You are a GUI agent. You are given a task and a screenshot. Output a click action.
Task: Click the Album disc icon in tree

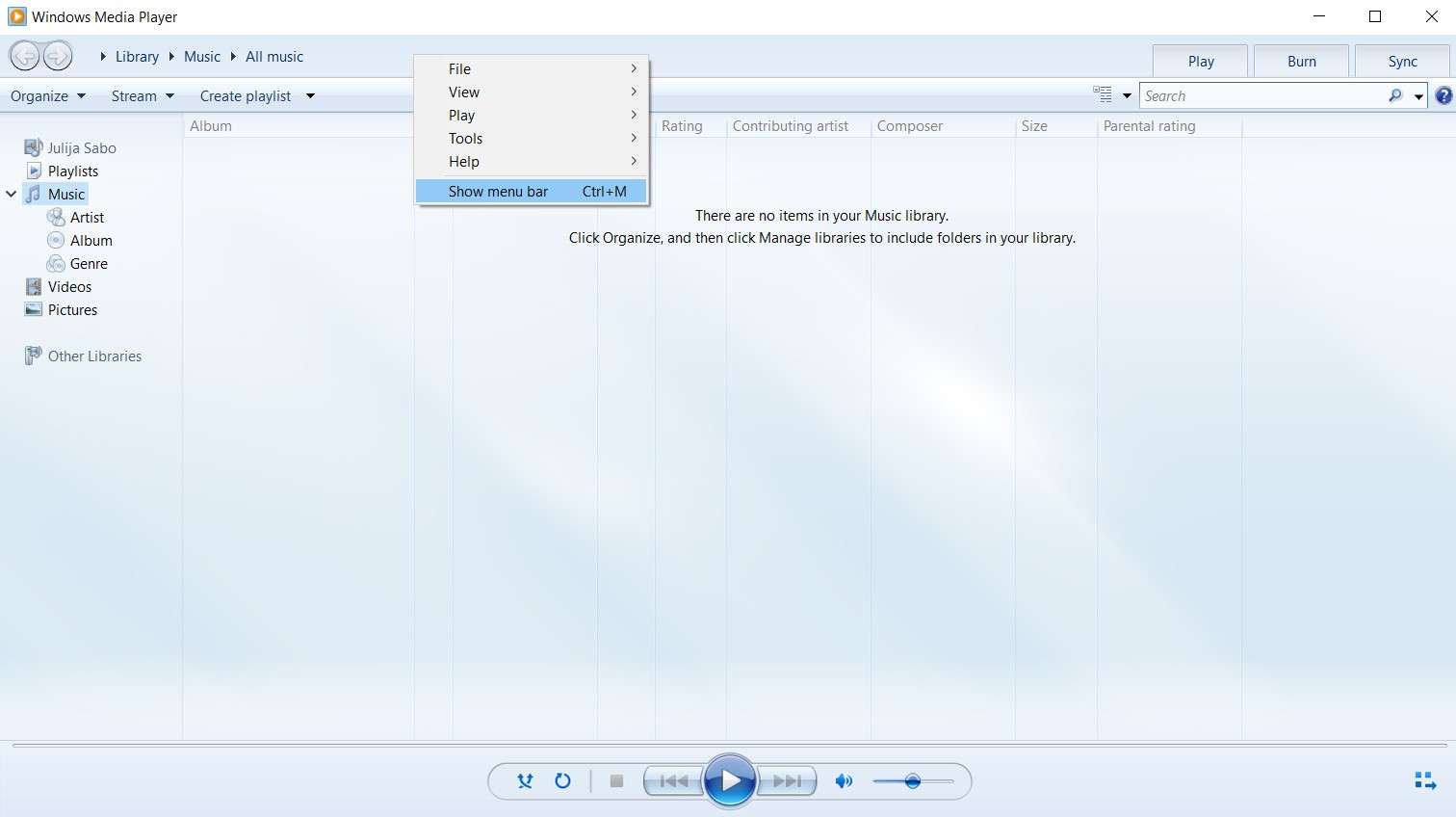pyautogui.click(x=57, y=240)
